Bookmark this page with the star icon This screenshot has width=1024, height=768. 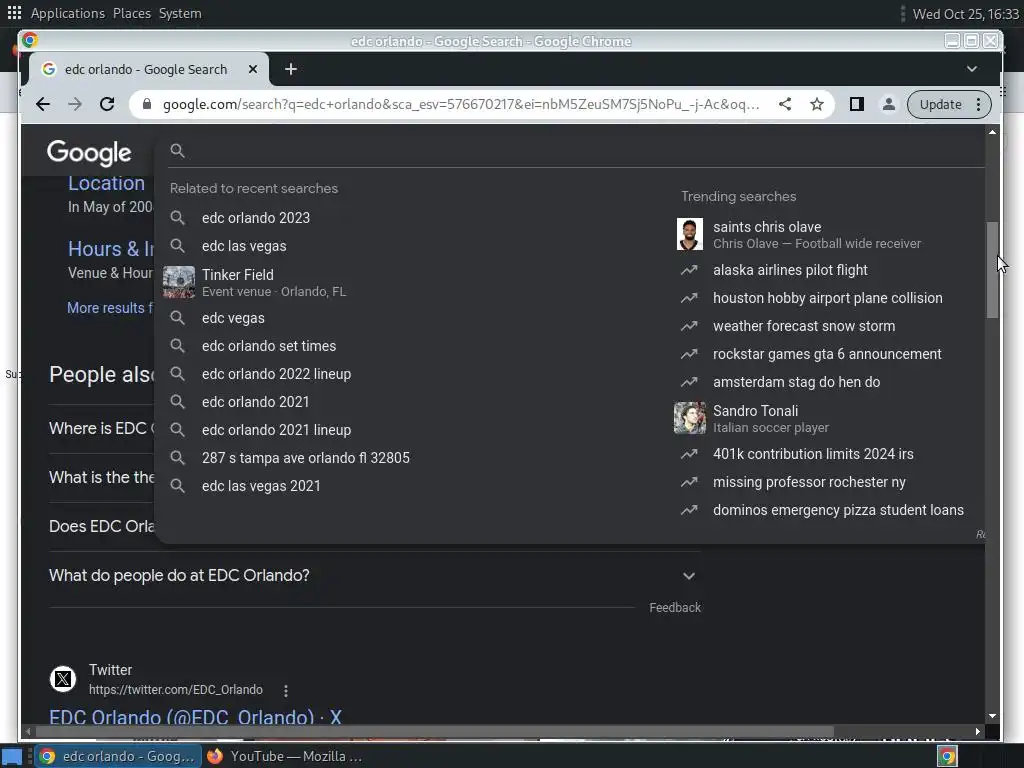817,104
